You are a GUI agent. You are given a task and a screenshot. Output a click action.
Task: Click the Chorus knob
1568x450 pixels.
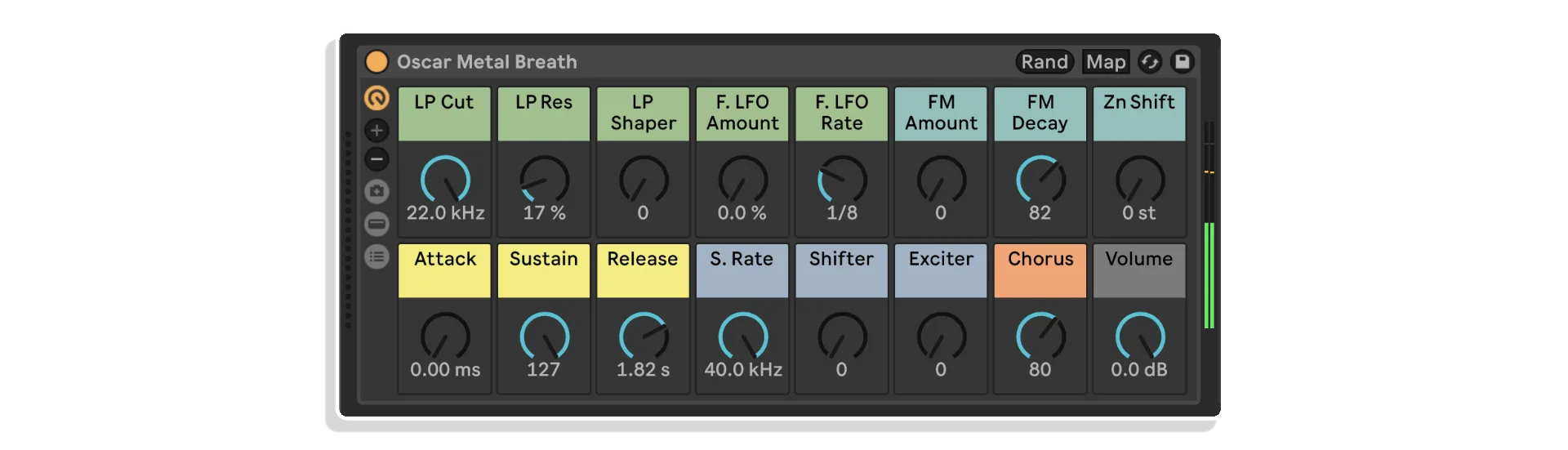1040,336
